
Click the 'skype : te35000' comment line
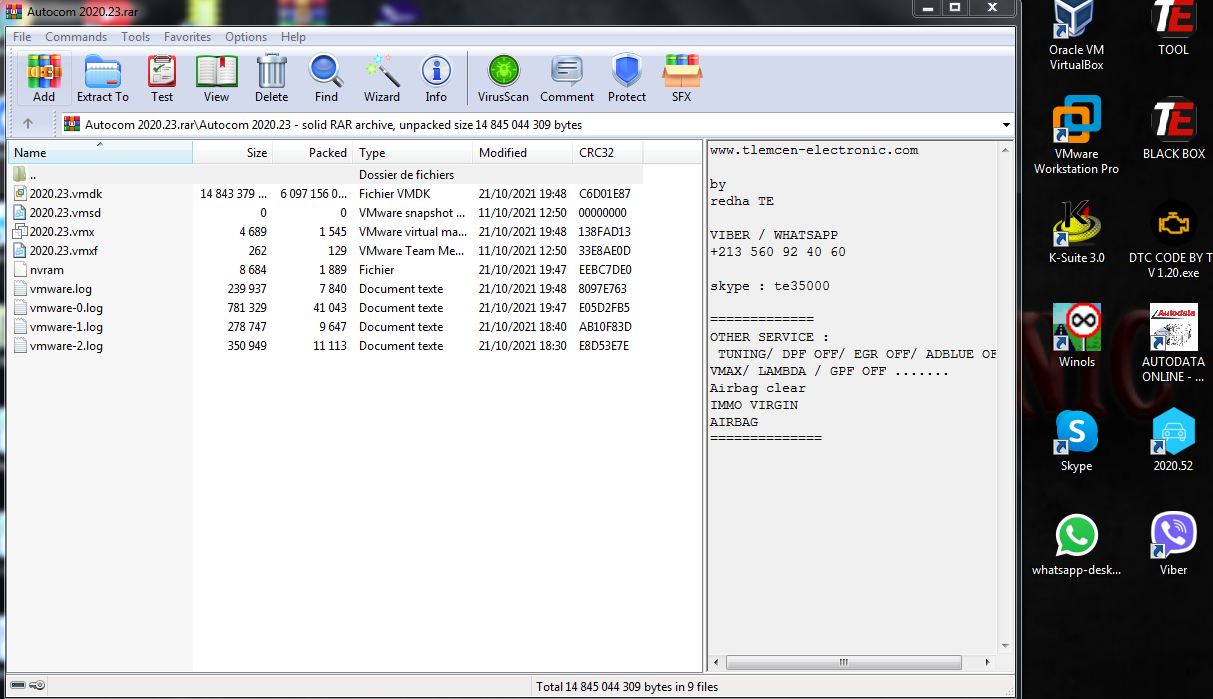(x=770, y=286)
